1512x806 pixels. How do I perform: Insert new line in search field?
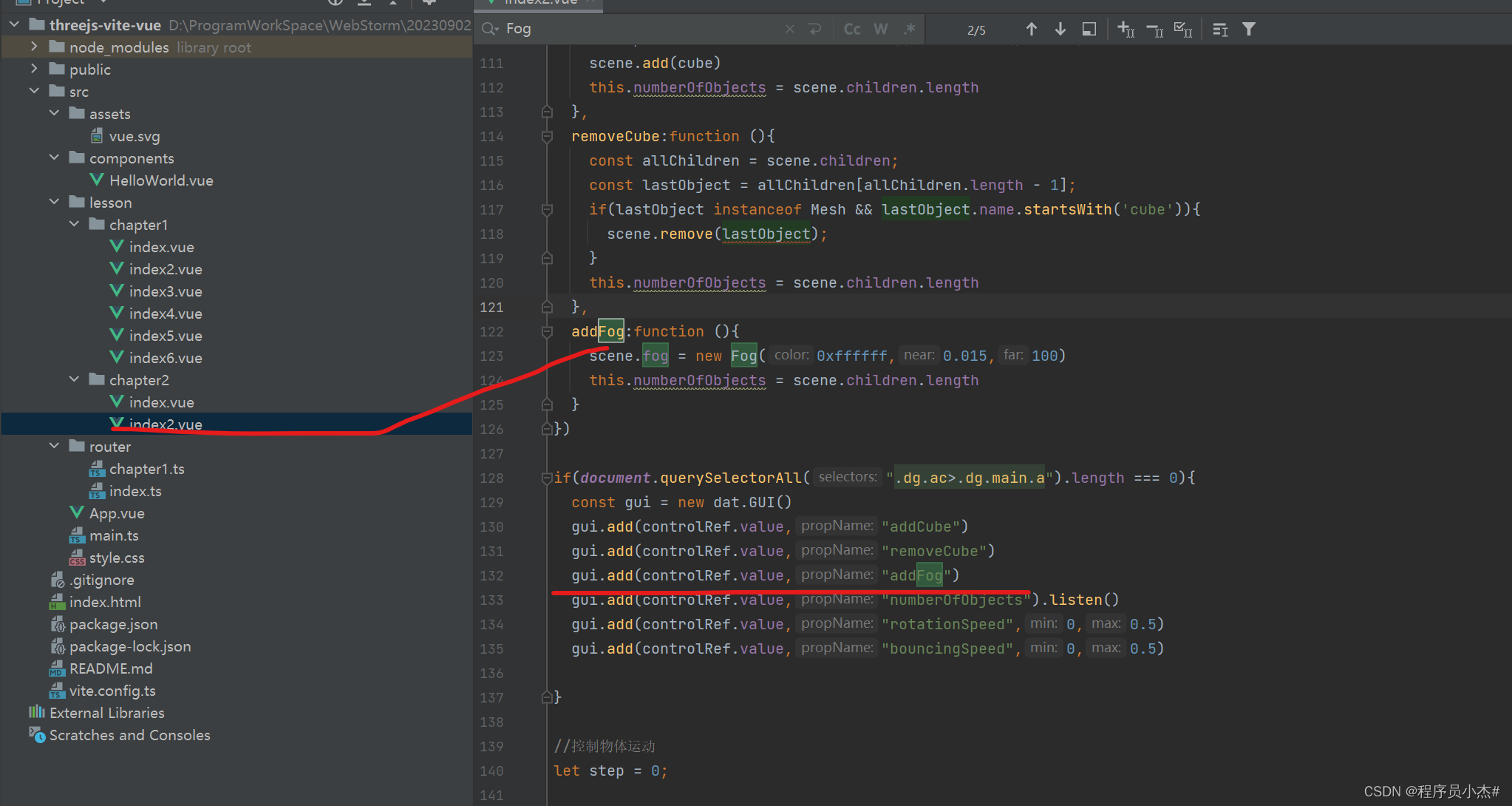[814, 29]
